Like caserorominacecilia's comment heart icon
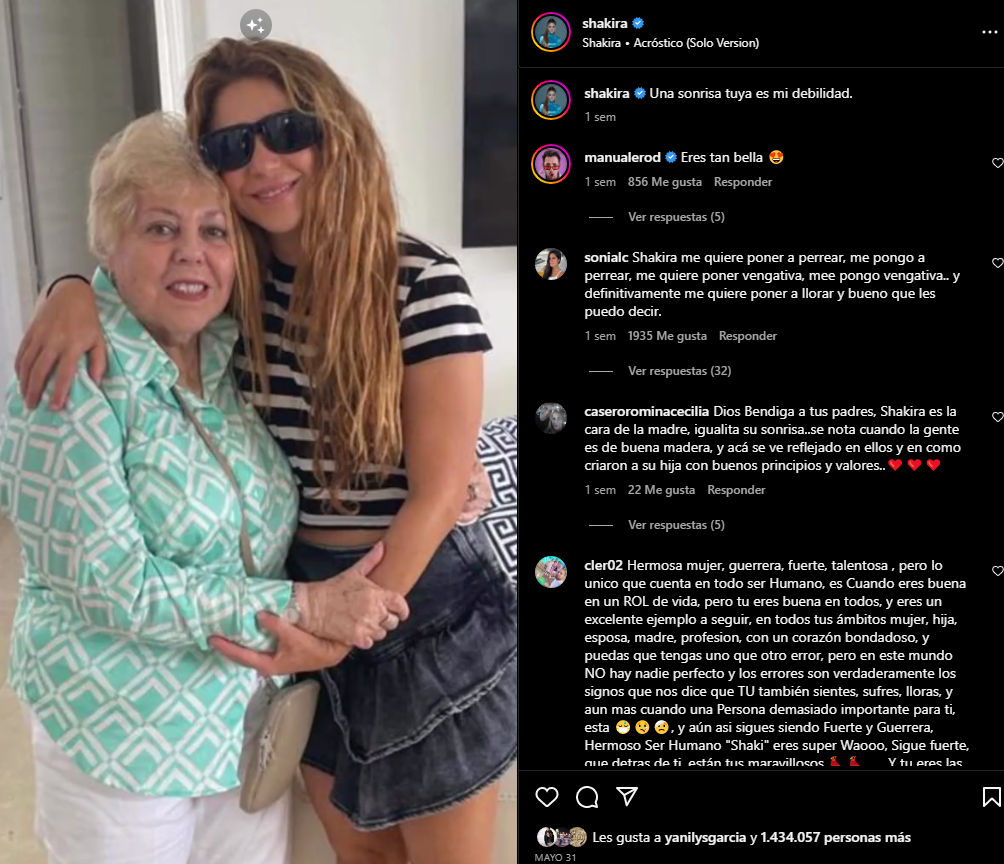This screenshot has height=864, width=1004. [x=998, y=417]
